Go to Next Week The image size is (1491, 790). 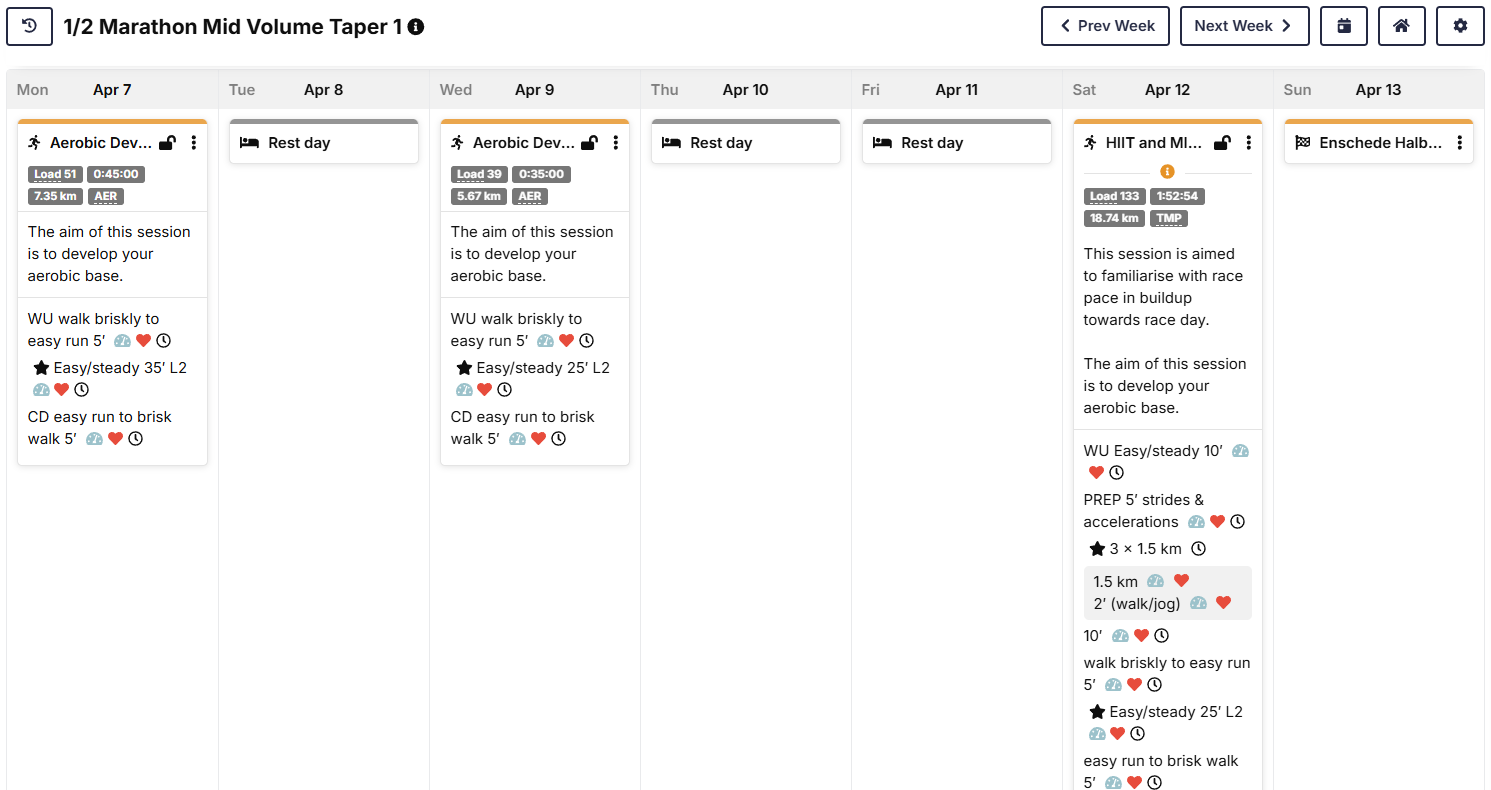[x=1245, y=26]
